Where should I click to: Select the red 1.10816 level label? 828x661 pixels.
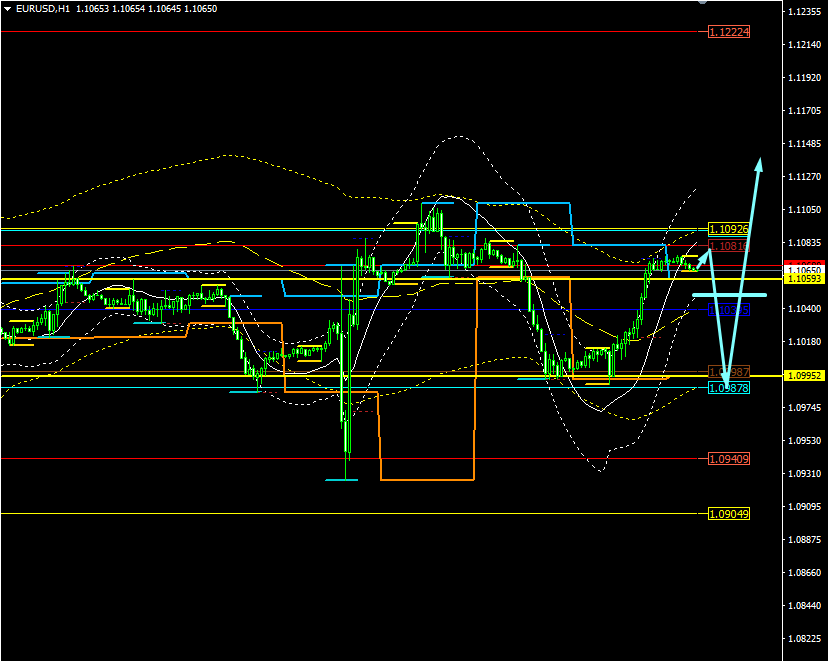729,246
